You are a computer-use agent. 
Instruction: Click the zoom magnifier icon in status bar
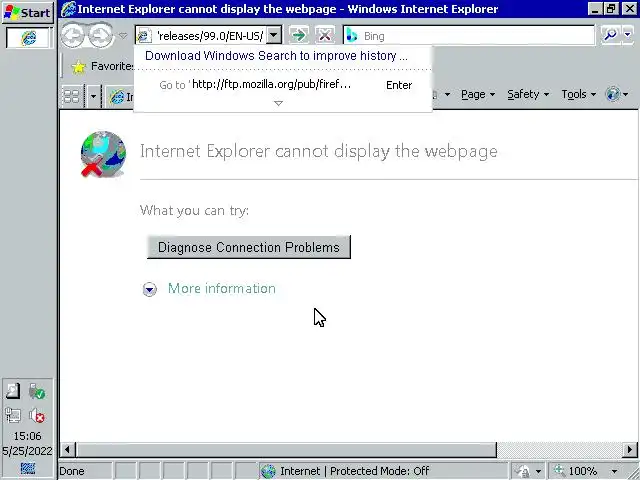pyautogui.click(x=559, y=471)
